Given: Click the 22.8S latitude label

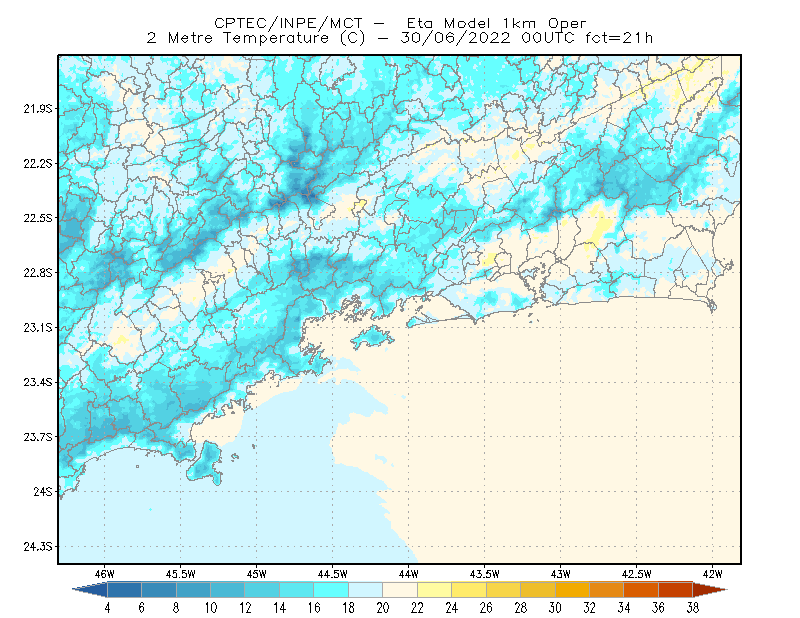Looking at the screenshot, I should (38, 273).
